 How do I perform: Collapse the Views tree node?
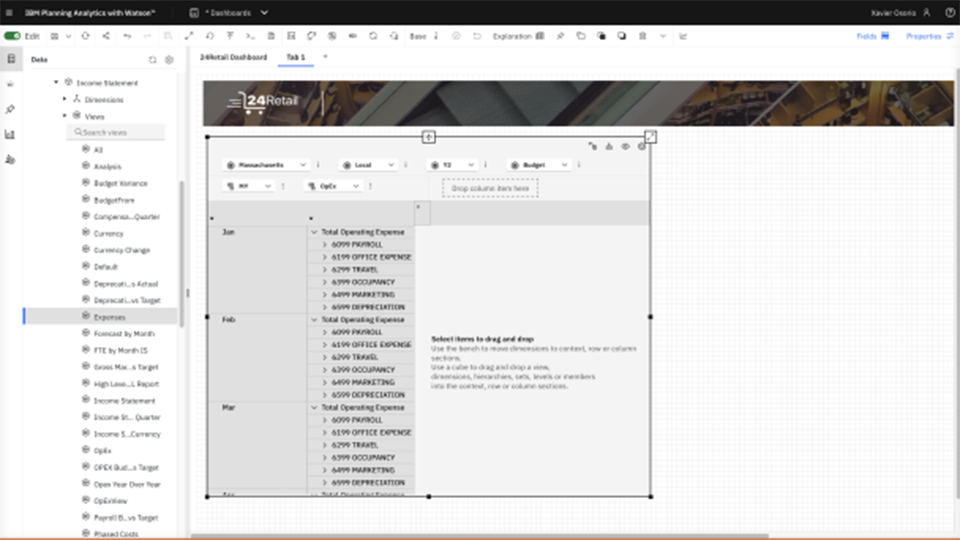[x=64, y=116]
